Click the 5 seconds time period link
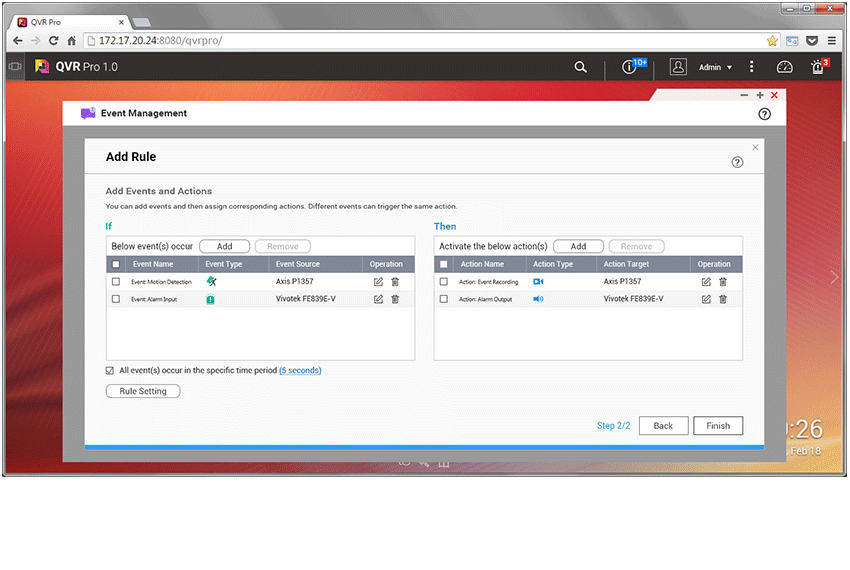This screenshot has width=850, height=570. (x=300, y=370)
